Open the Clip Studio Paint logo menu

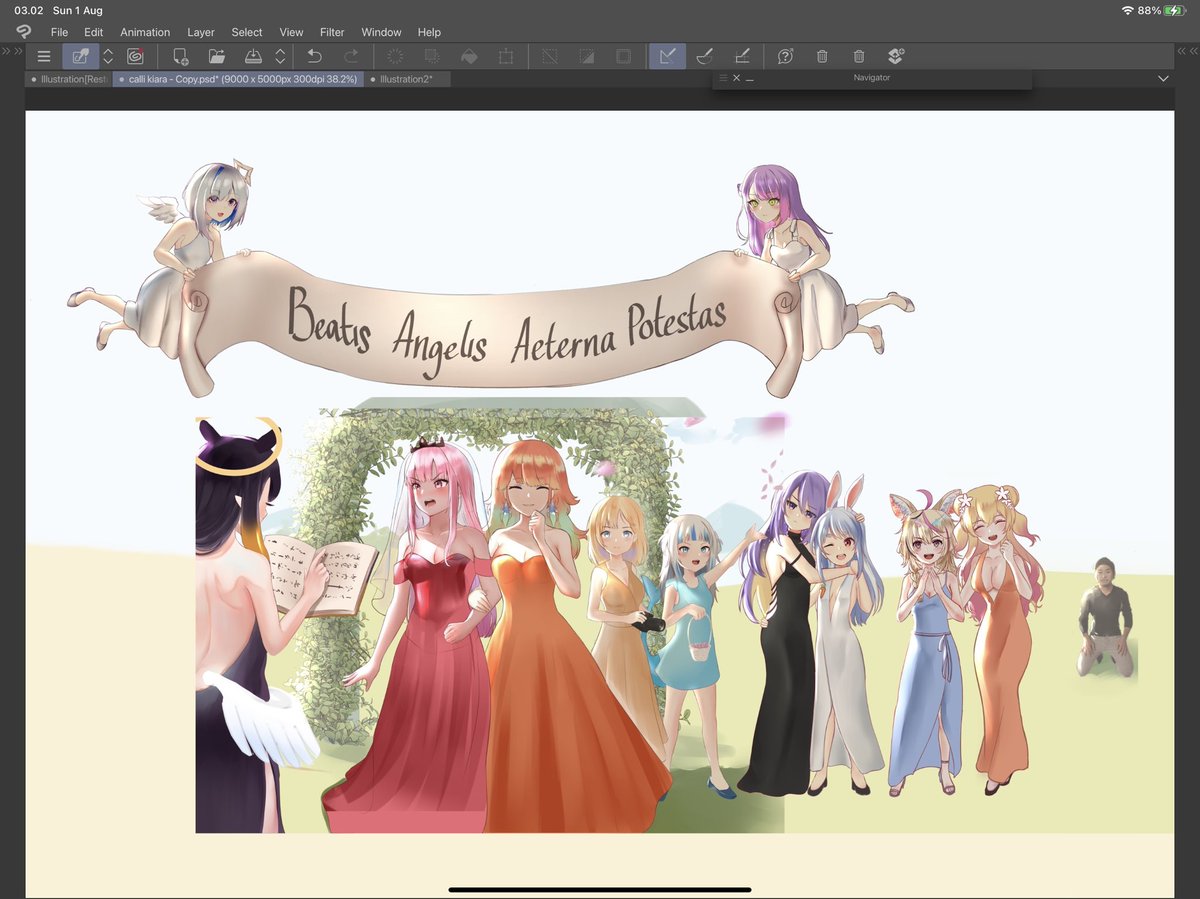tap(23, 32)
